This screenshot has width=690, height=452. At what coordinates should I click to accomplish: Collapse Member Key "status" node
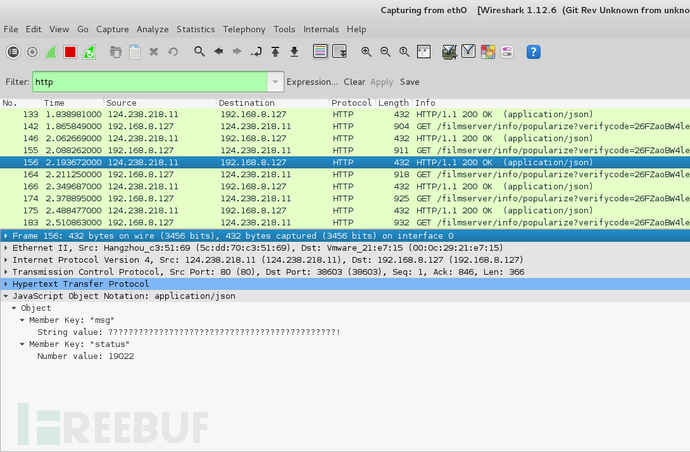(x=22, y=344)
